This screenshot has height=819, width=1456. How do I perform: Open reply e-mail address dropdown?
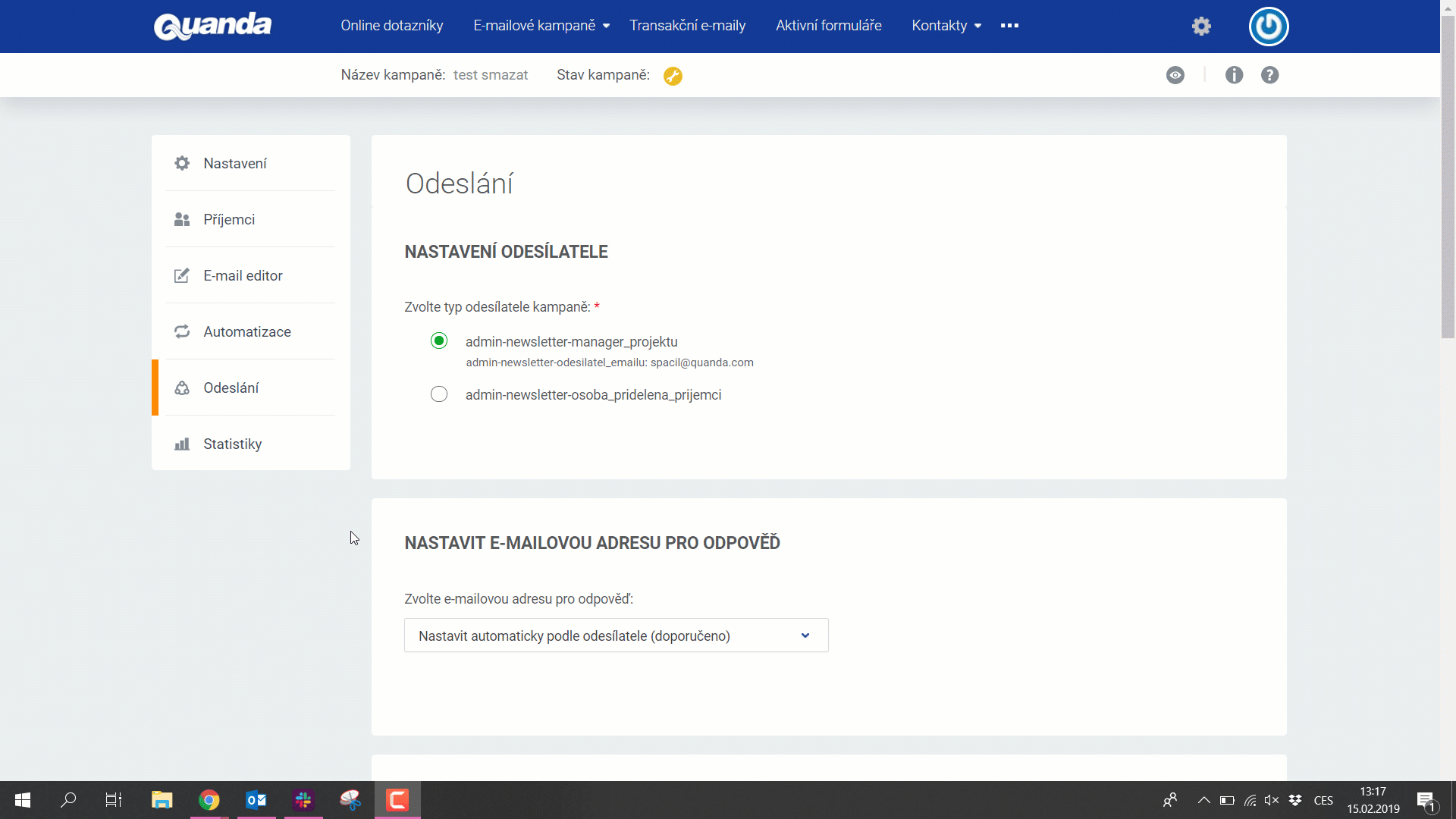click(616, 635)
